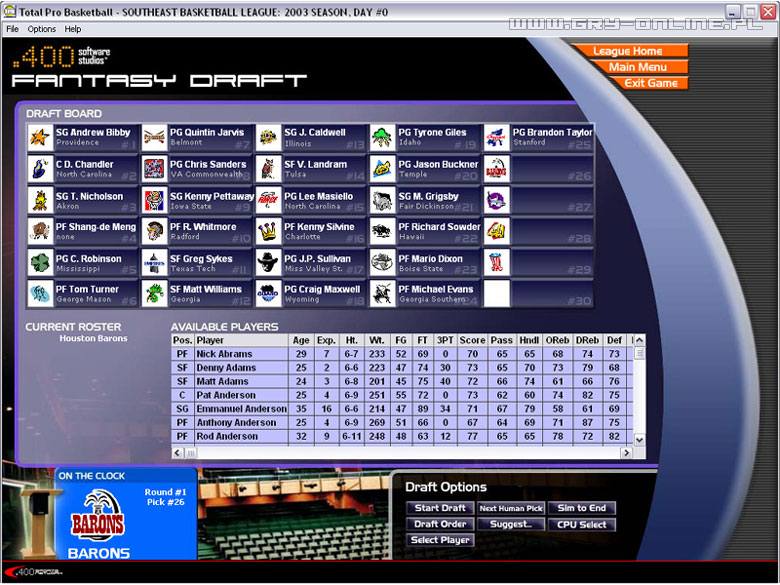Jump to Next Human Pick
This screenshot has width=780, height=585.
pos(511,508)
